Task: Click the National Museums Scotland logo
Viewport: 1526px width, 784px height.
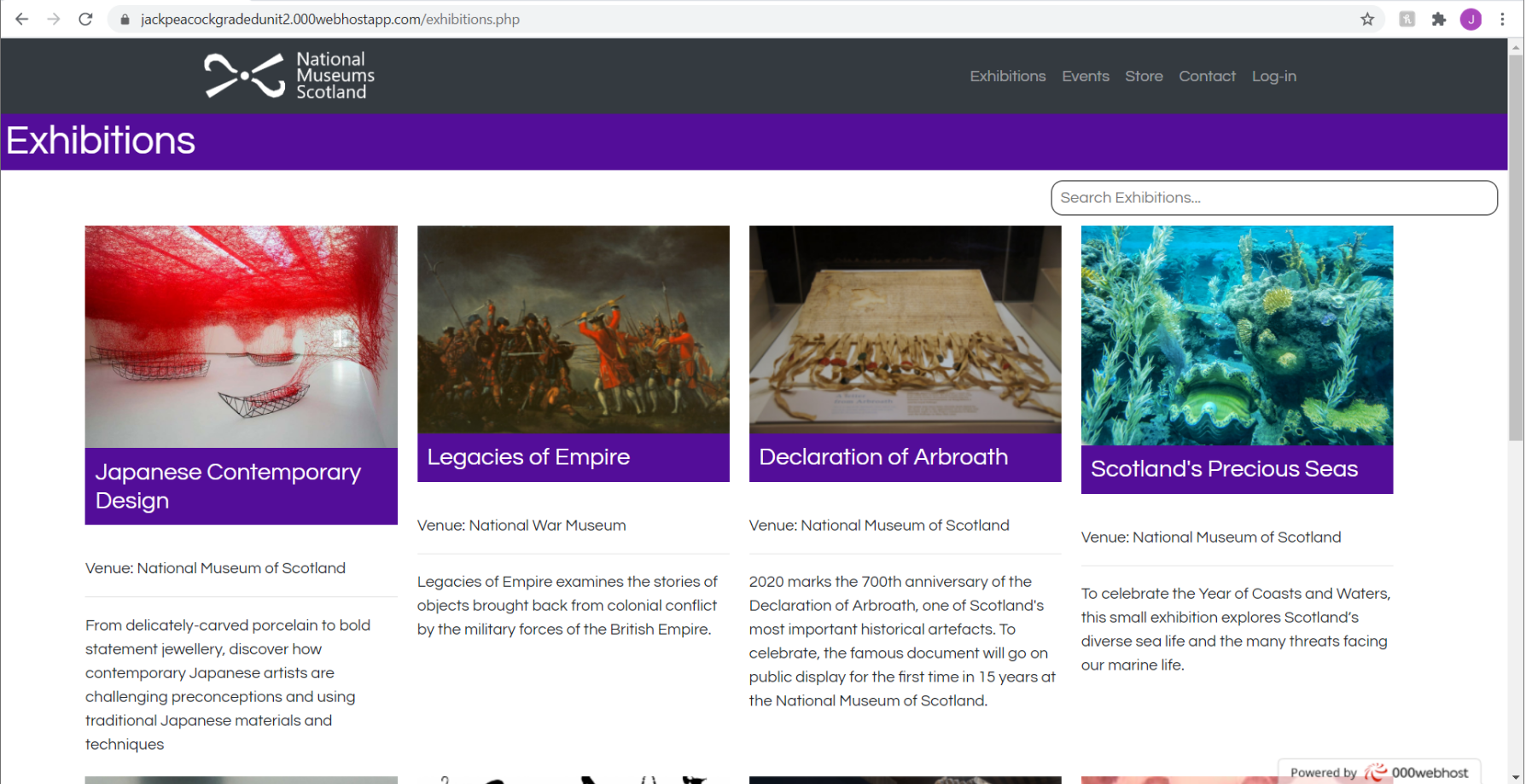Action: (x=289, y=76)
